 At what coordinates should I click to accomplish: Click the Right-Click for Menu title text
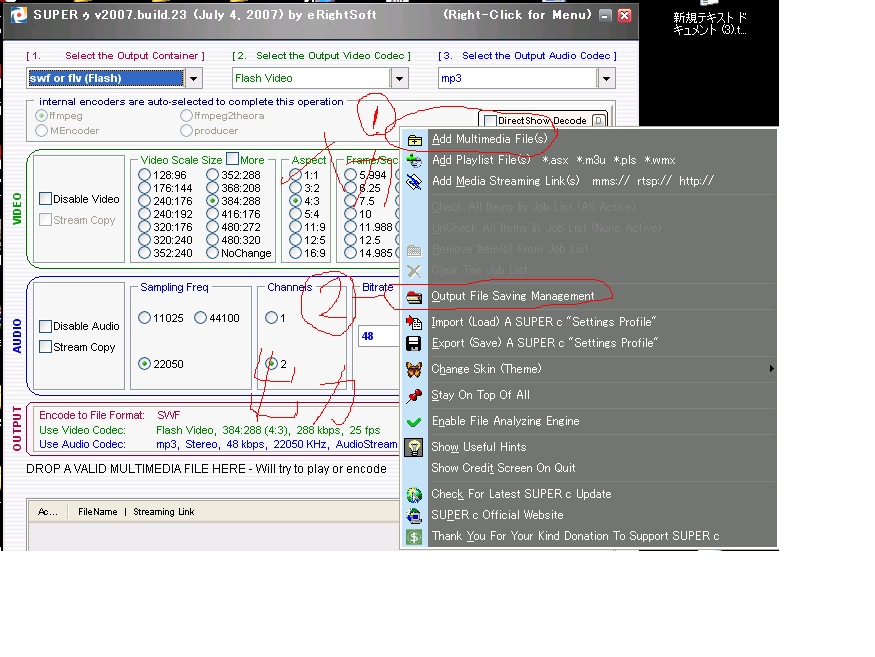click(x=517, y=15)
